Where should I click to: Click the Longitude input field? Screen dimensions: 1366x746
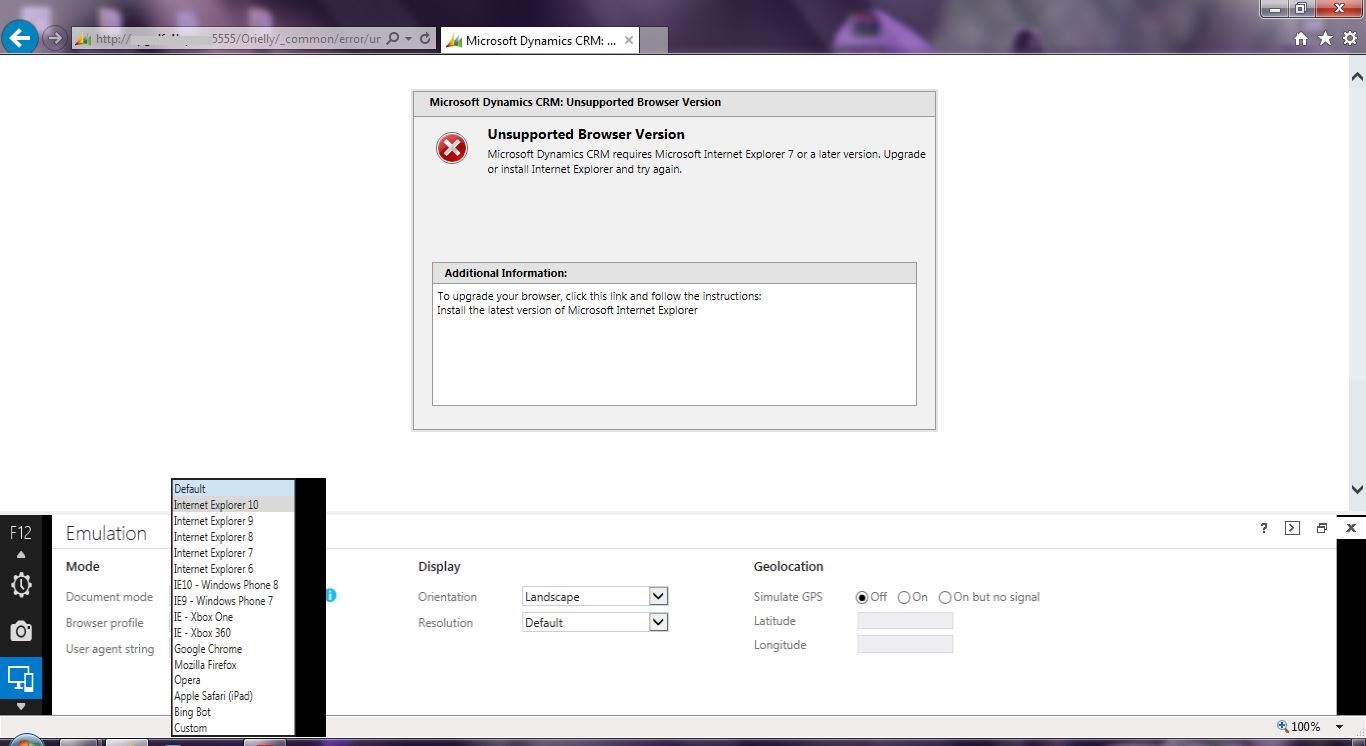point(905,645)
